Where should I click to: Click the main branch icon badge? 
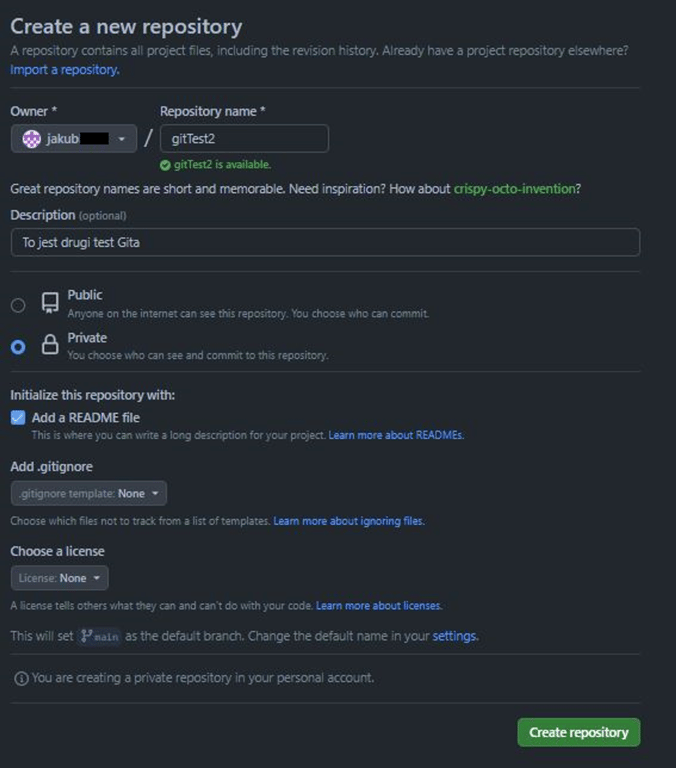(99, 636)
